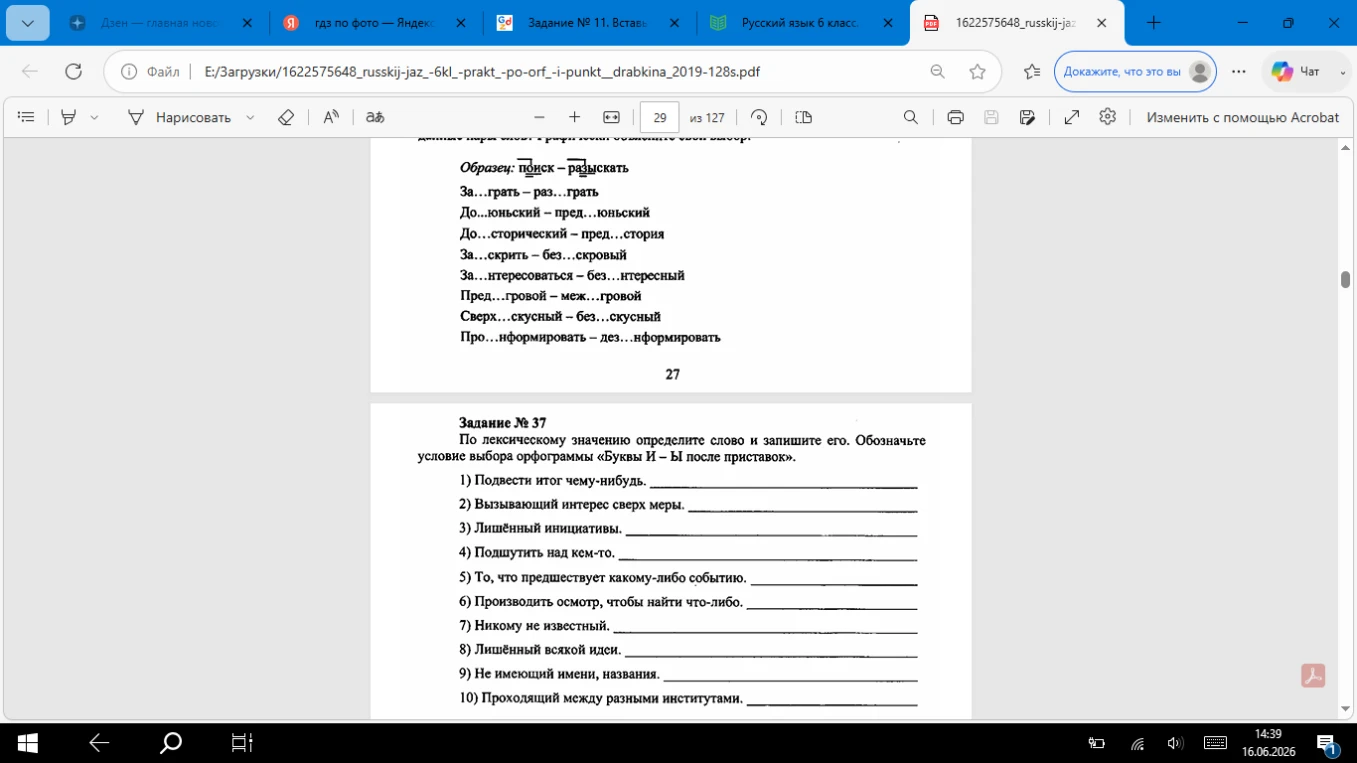Open Windows taskbar search
Image resolution: width=1357 pixels, height=763 pixels.
[171, 743]
